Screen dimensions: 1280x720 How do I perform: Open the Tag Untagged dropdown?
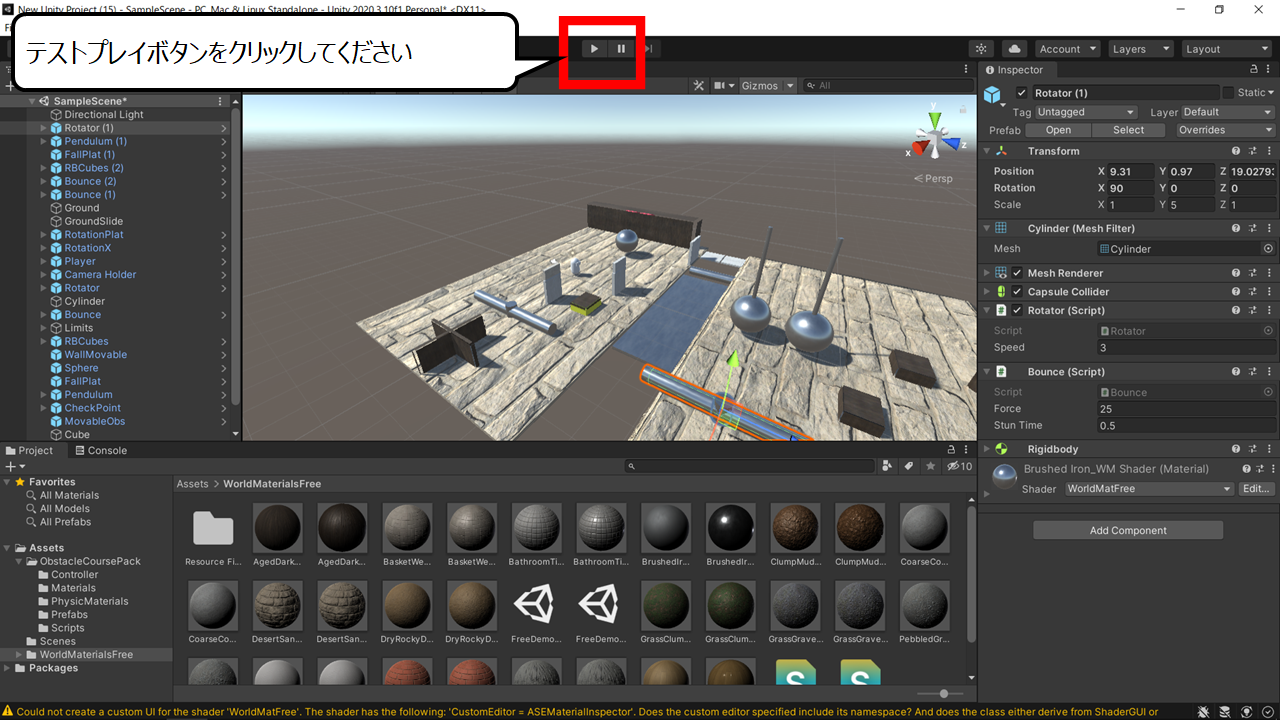click(x=1086, y=112)
